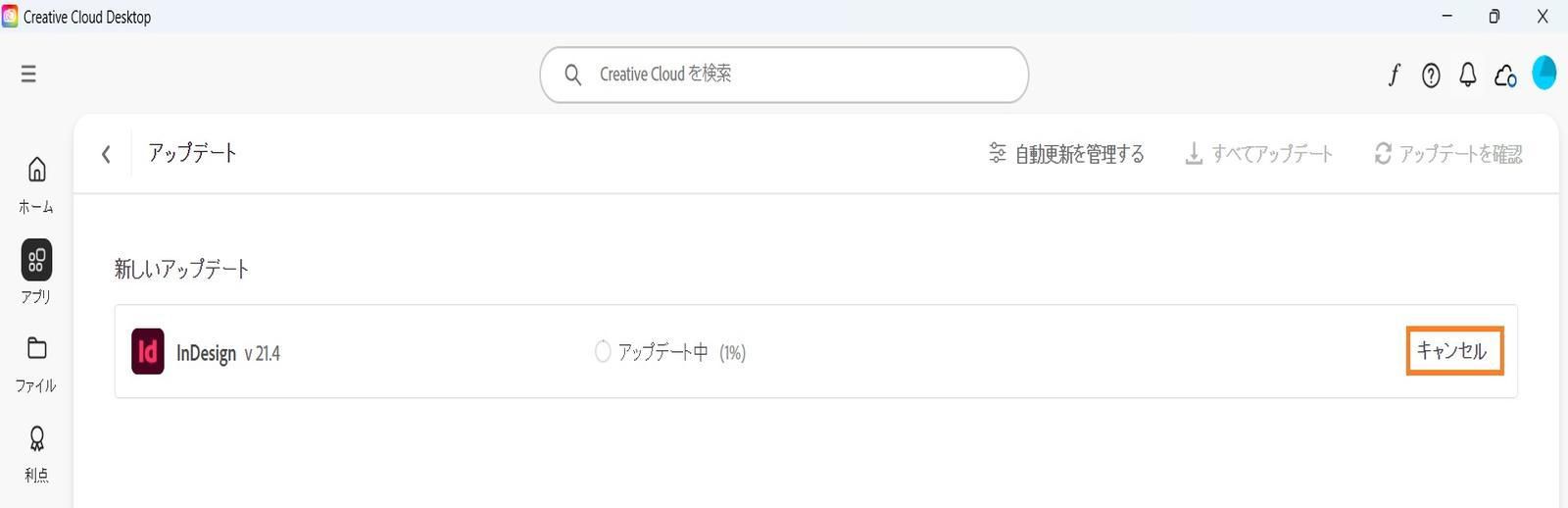This screenshot has height=508, width=1568.
Task: Cancel the InDesign update with キャンセル
Action: pyautogui.click(x=1454, y=350)
